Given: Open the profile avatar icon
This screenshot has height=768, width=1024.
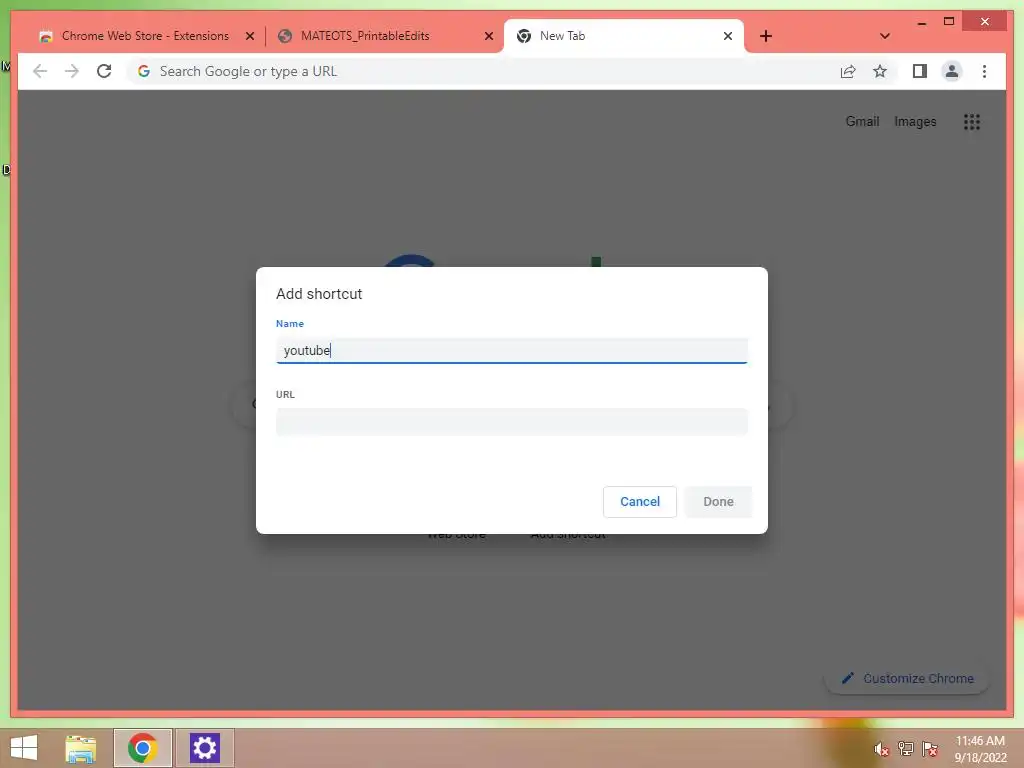Looking at the screenshot, I should pos(952,71).
